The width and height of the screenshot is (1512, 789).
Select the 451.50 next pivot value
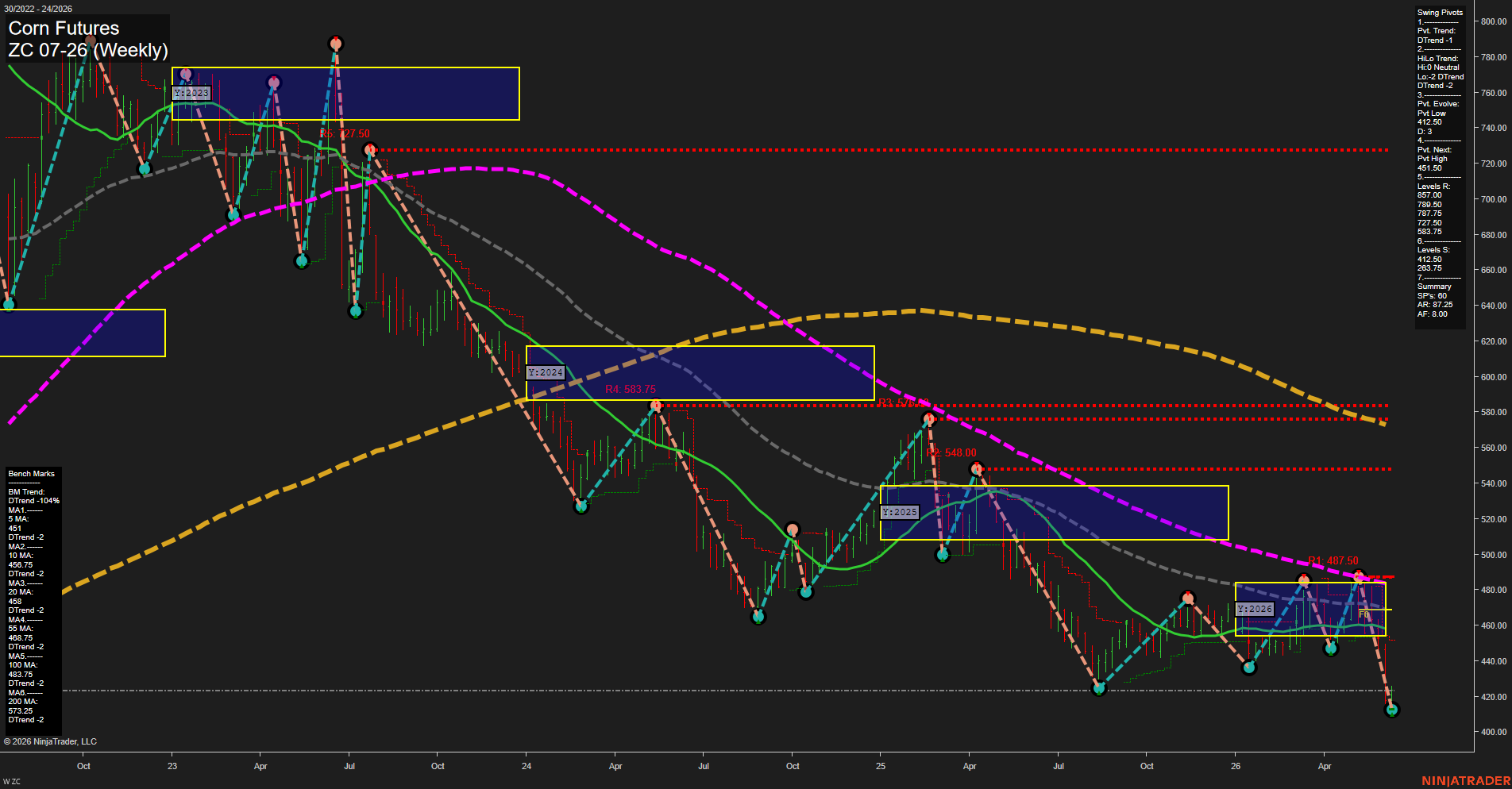point(1429,168)
